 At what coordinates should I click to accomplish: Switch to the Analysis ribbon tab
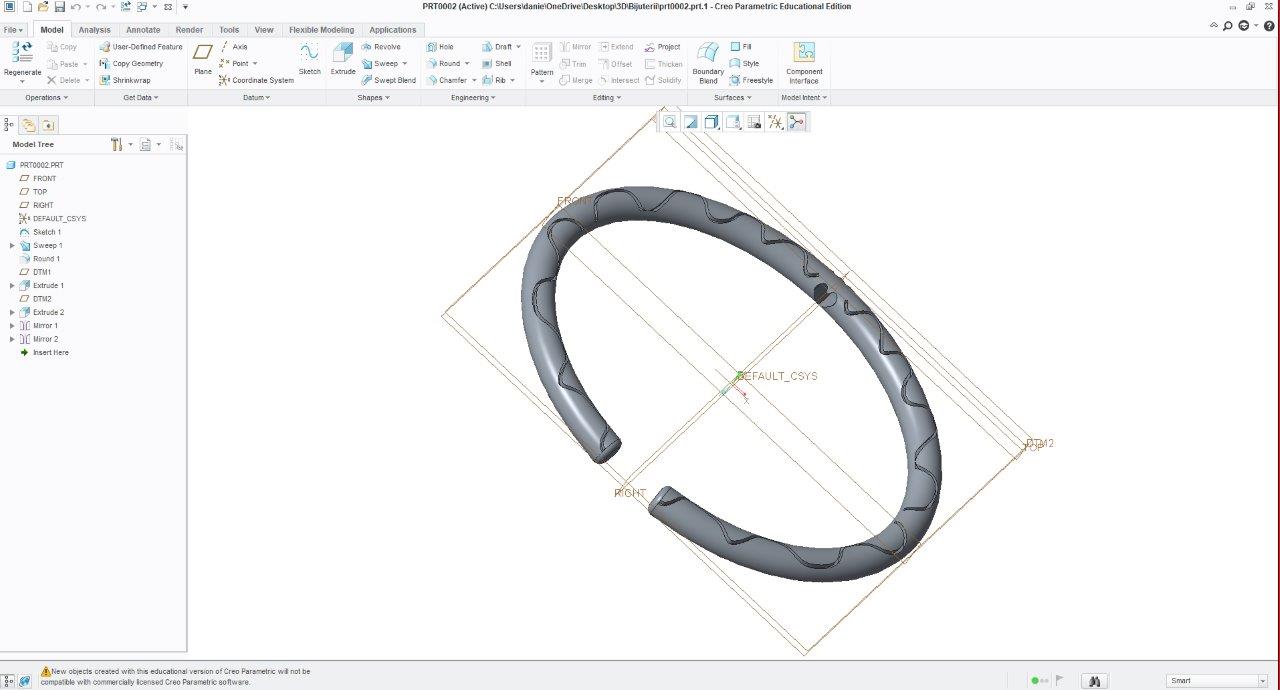pyautogui.click(x=94, y=30)
